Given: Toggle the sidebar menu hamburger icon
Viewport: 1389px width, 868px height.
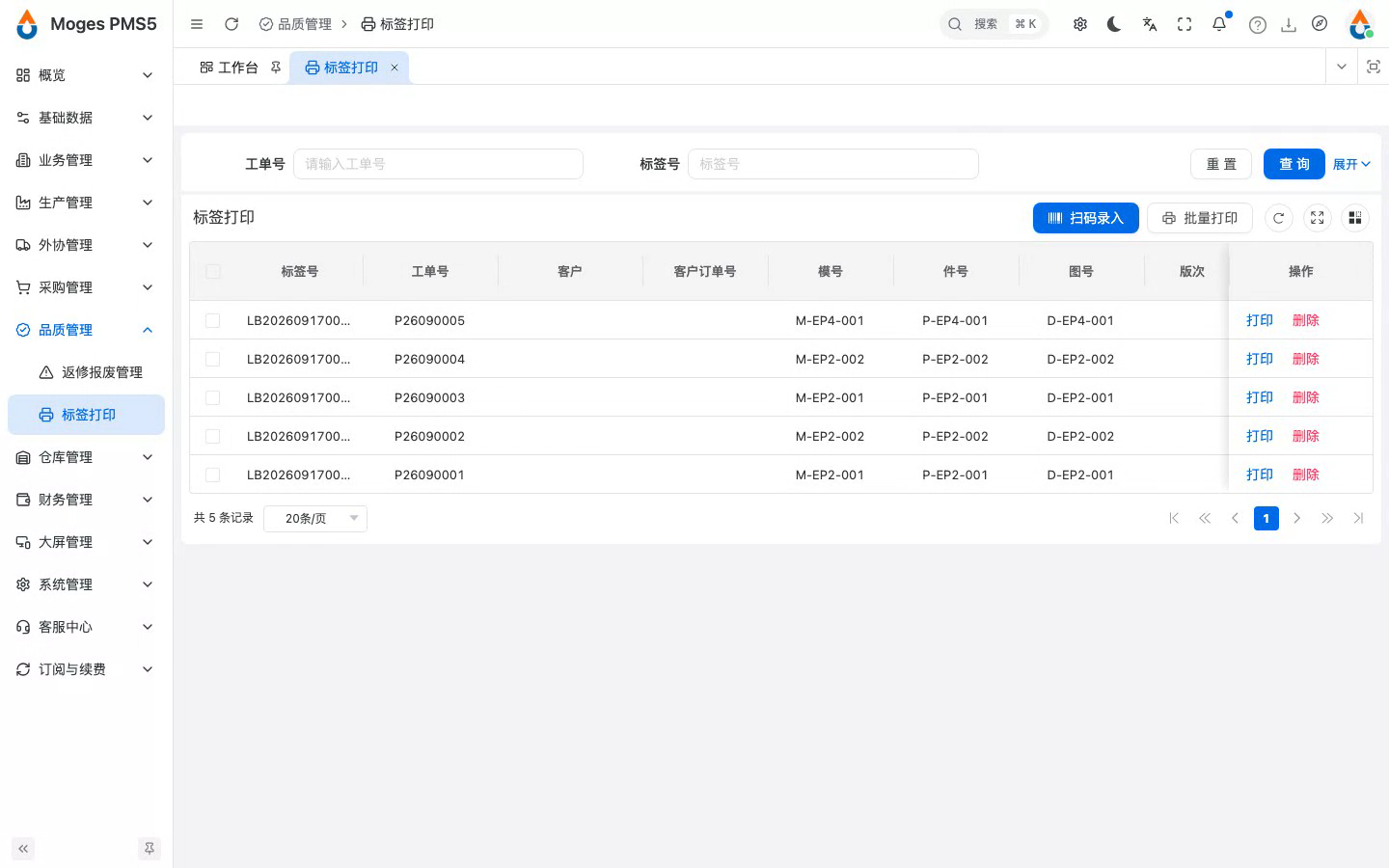Looking at the screenshot, I should [x=197, y=24].
